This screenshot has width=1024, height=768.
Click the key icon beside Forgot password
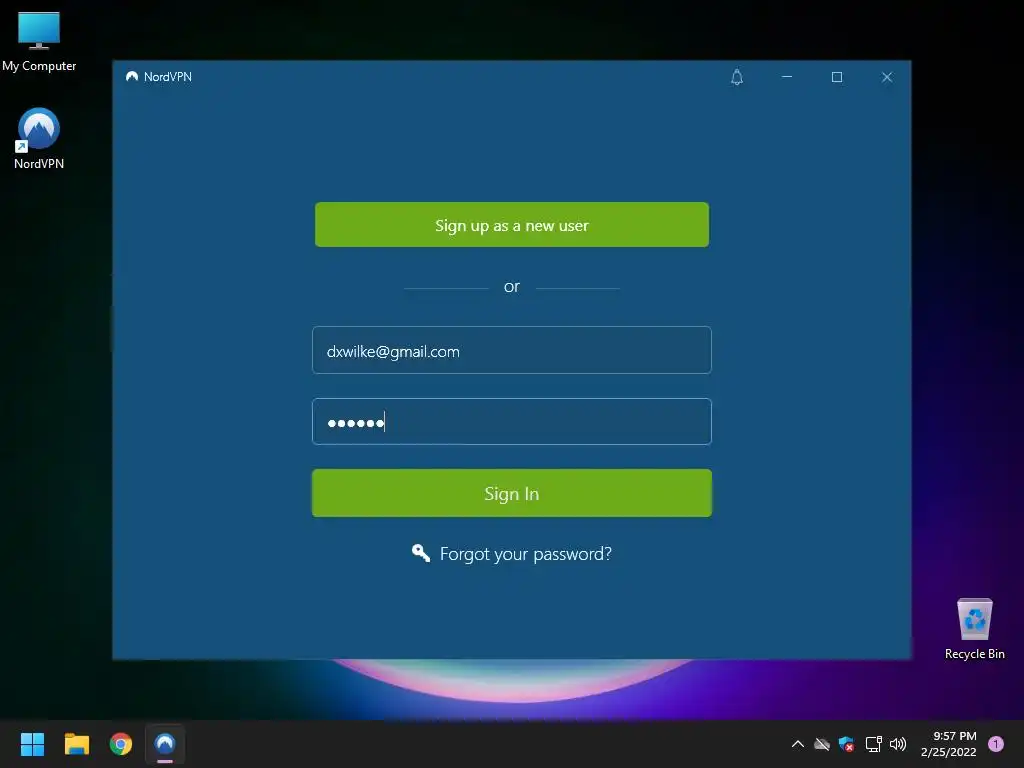point(421,553)
